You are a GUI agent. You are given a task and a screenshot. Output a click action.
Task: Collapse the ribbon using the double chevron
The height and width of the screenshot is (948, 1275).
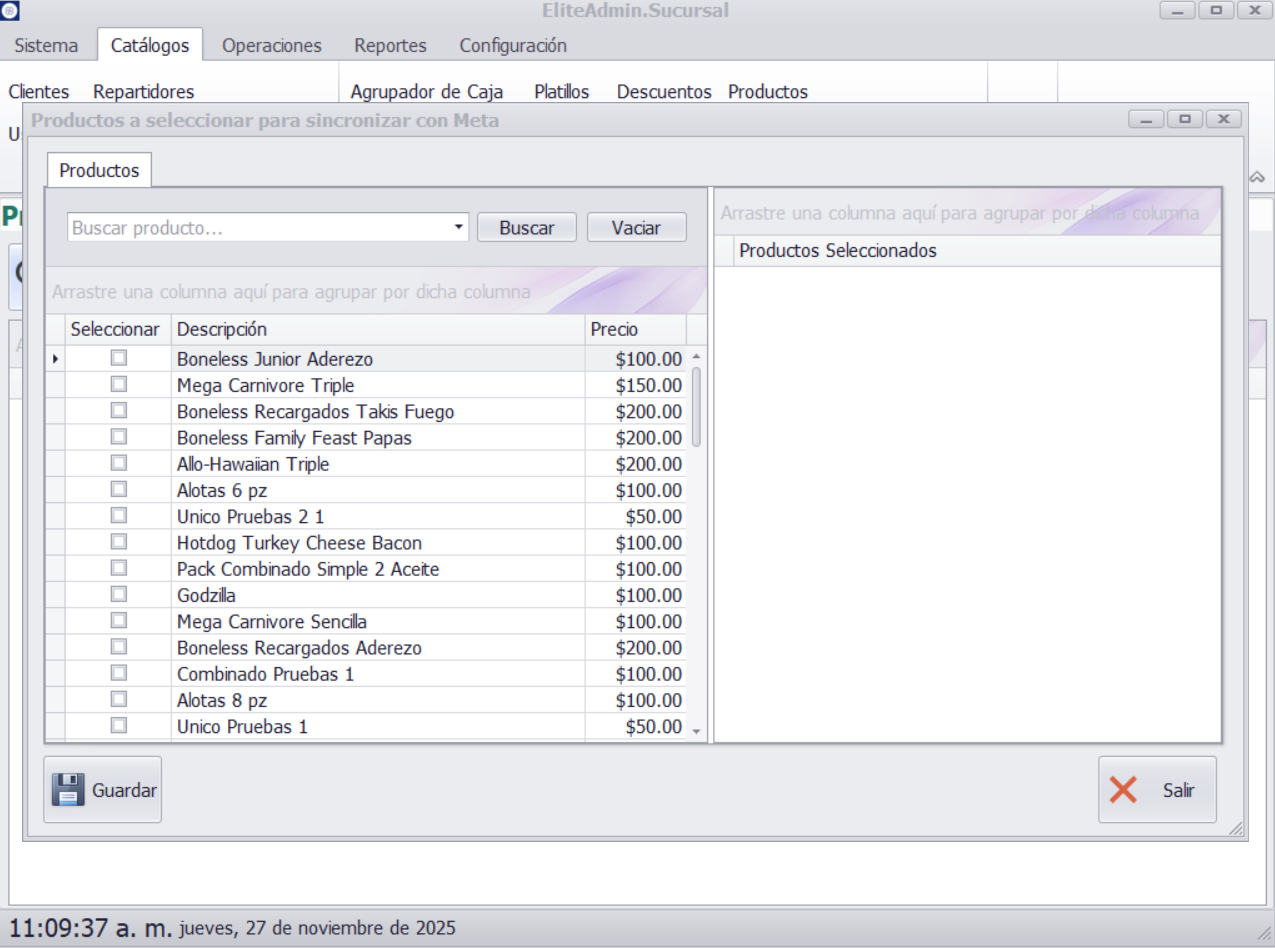1257,176
